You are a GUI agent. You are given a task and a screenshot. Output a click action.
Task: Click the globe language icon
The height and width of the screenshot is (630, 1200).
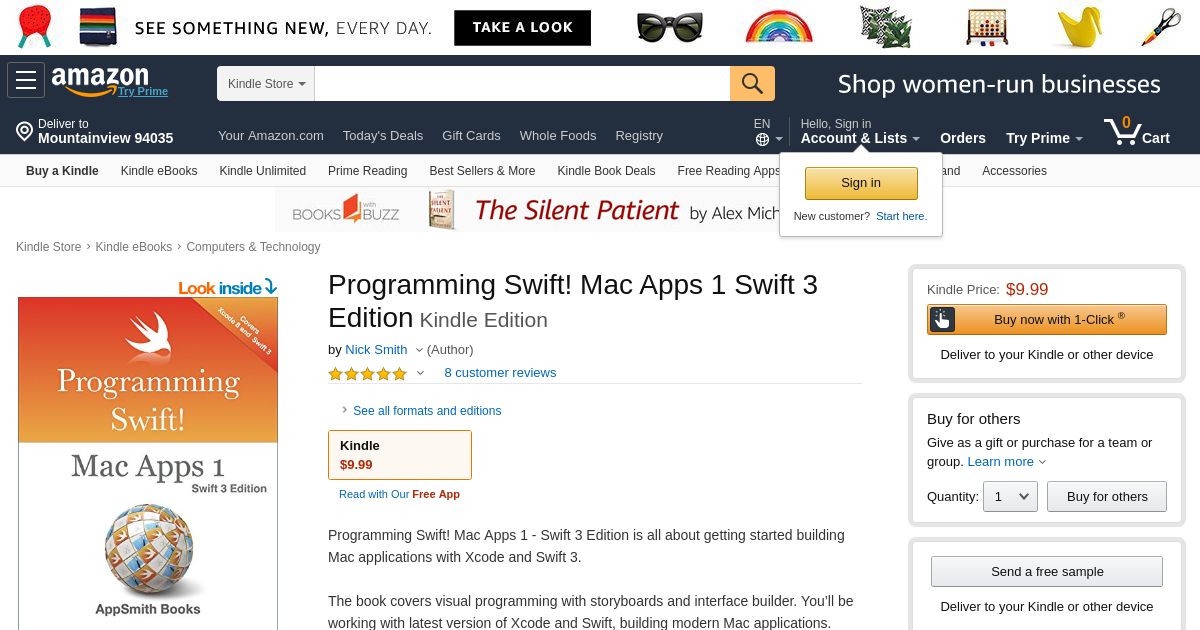[762, 139]
